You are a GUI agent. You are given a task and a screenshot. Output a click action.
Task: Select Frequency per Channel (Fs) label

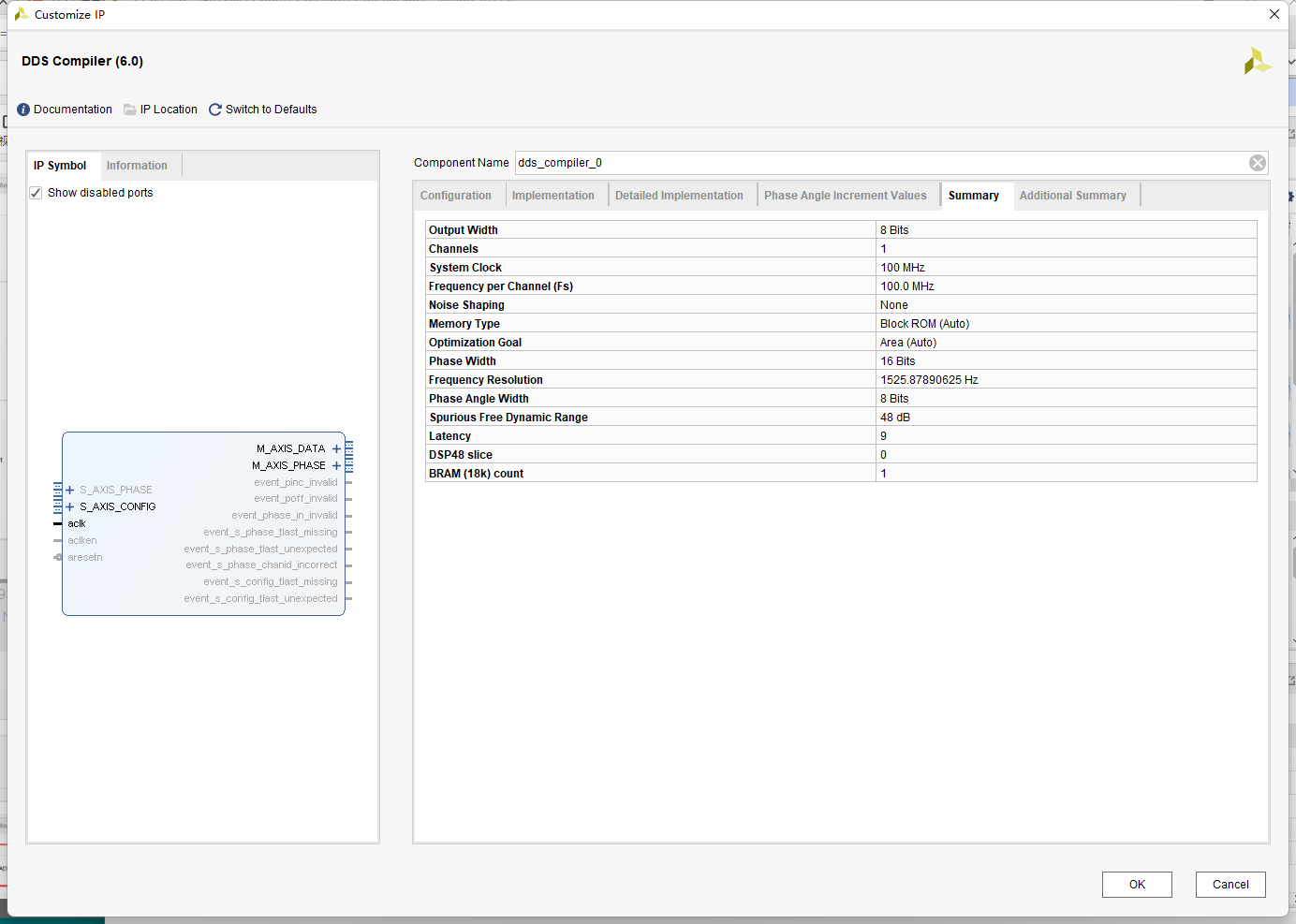[x=501, y=286]
